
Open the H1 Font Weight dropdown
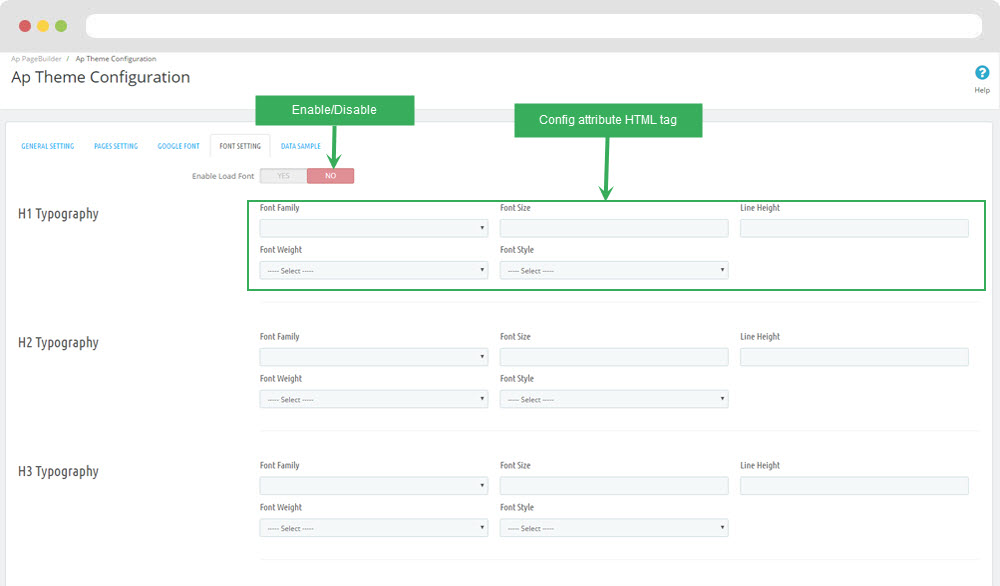(x=373, y=270)
